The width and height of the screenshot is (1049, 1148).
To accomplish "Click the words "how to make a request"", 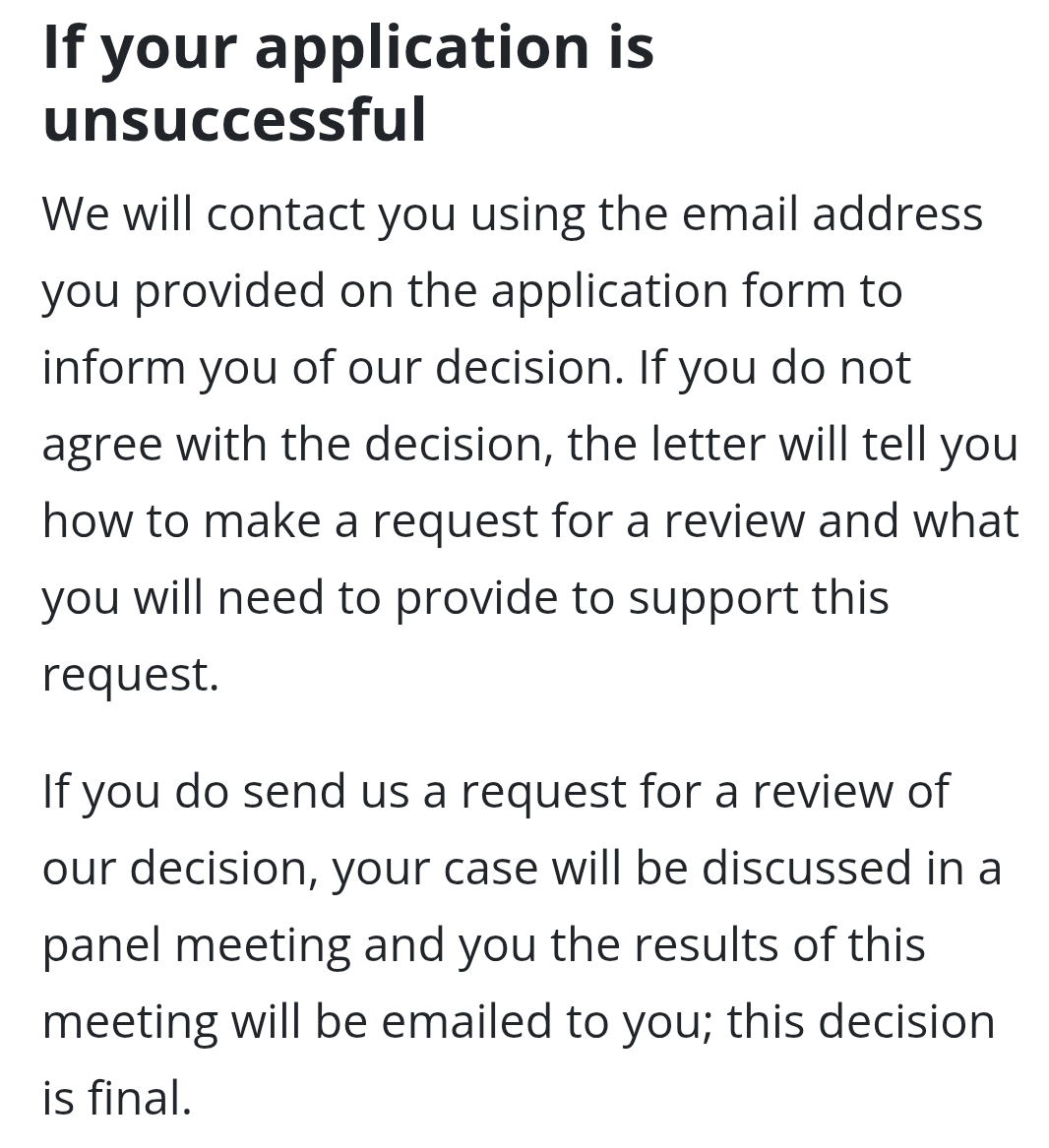I will tap(289, 521).
